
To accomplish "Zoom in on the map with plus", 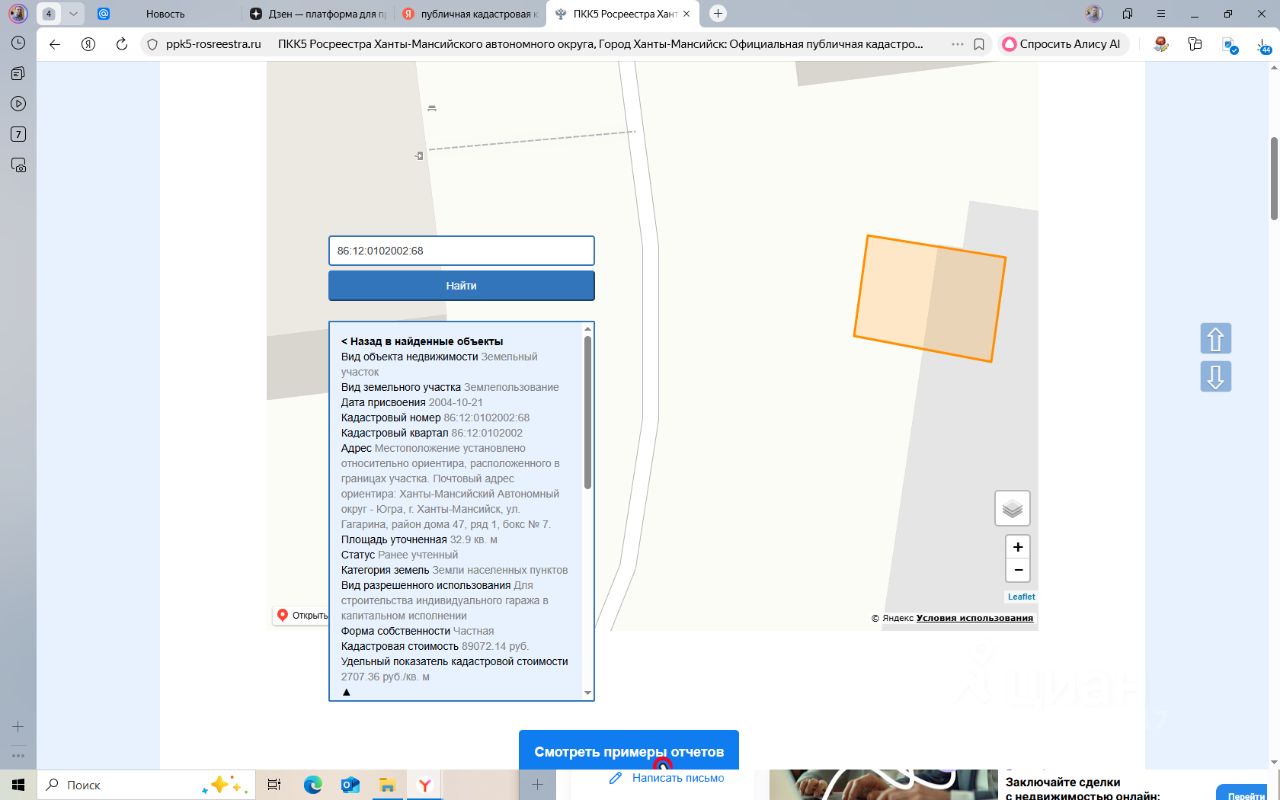I will point(1018,547).
